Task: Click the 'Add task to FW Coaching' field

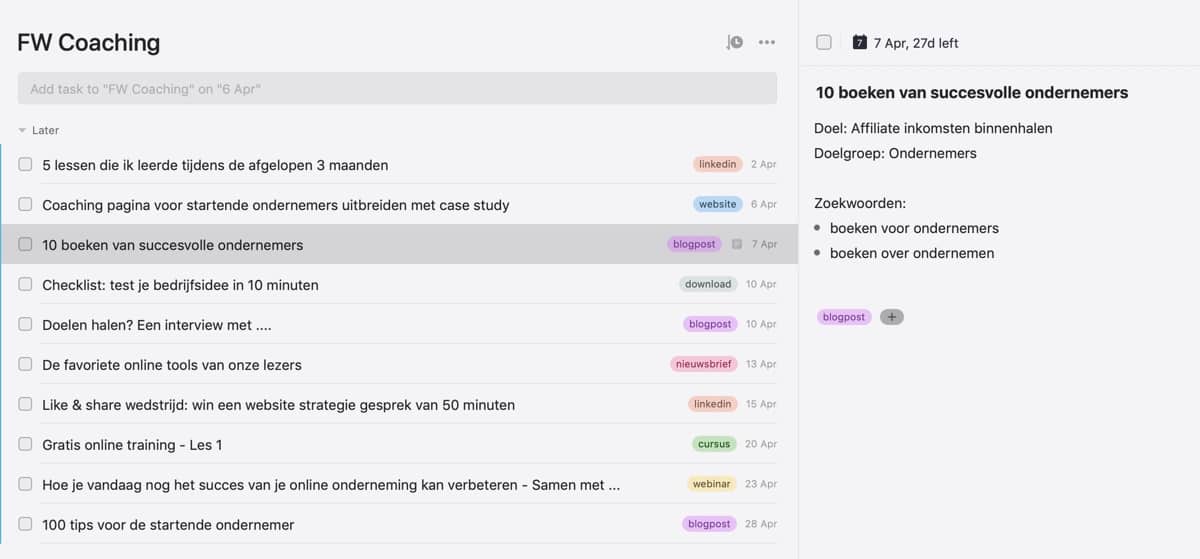Action: pos(397,89)
